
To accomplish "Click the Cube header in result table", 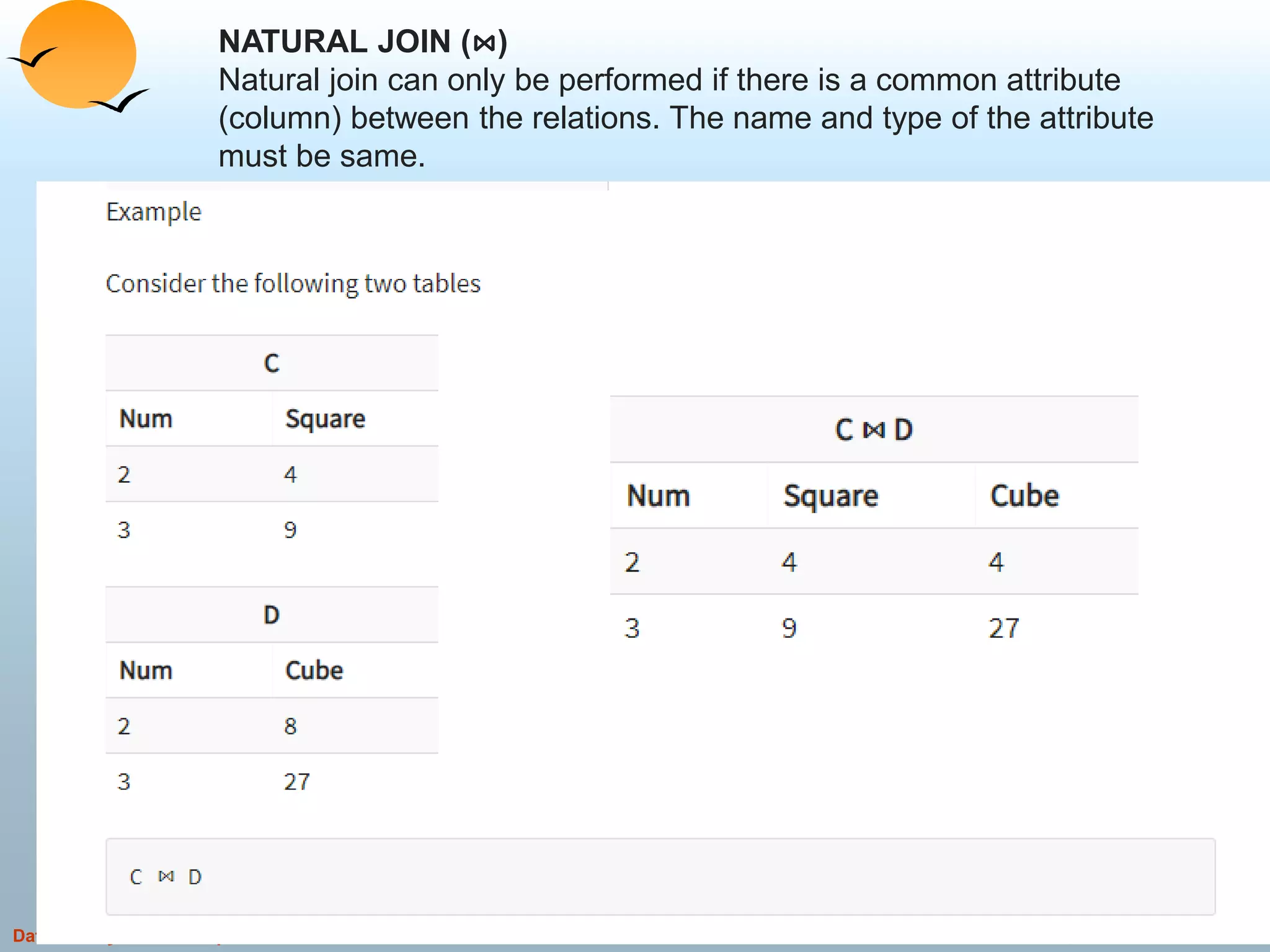I will point(1024,496).
